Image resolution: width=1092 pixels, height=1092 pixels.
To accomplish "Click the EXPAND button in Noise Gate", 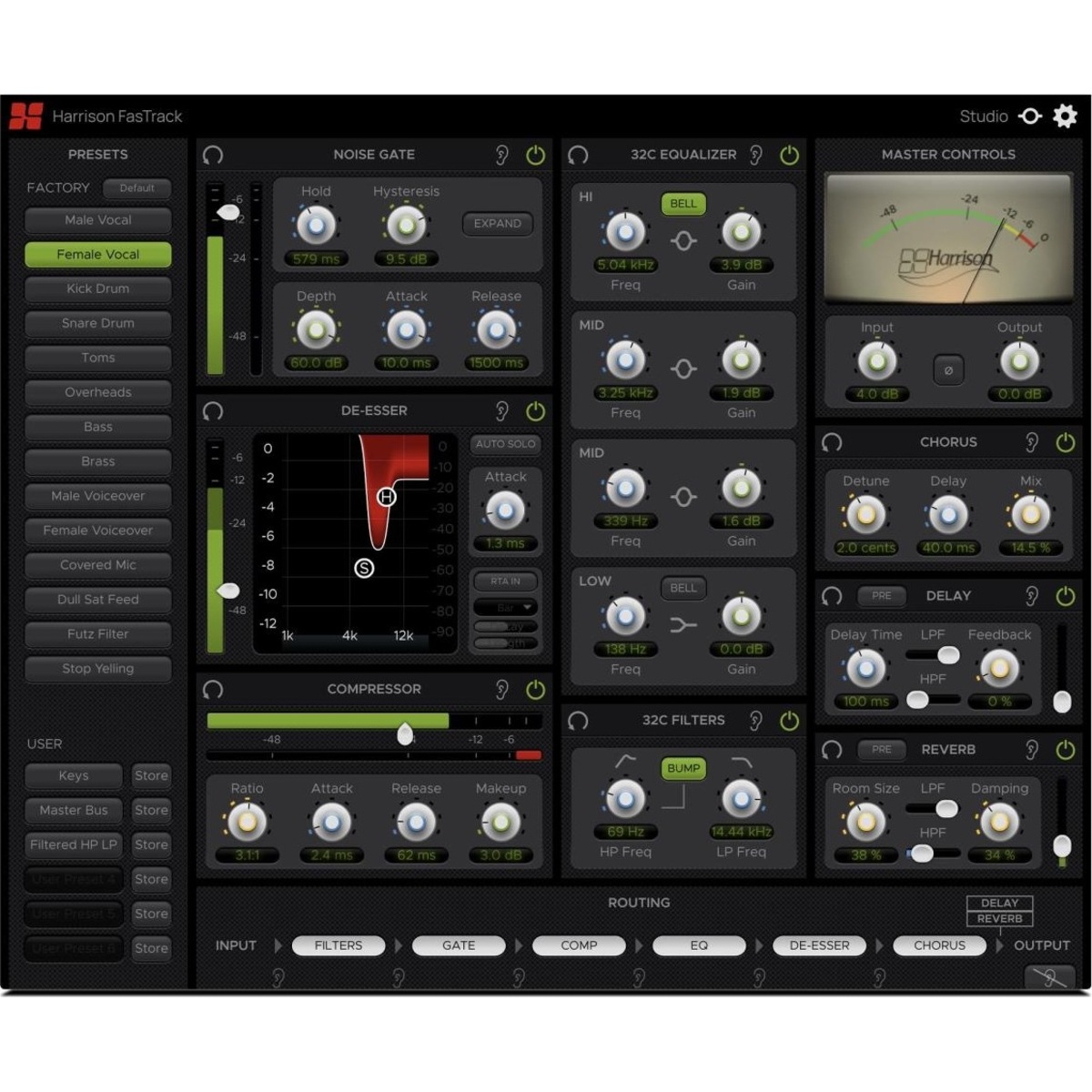I will tap(498, 224).
